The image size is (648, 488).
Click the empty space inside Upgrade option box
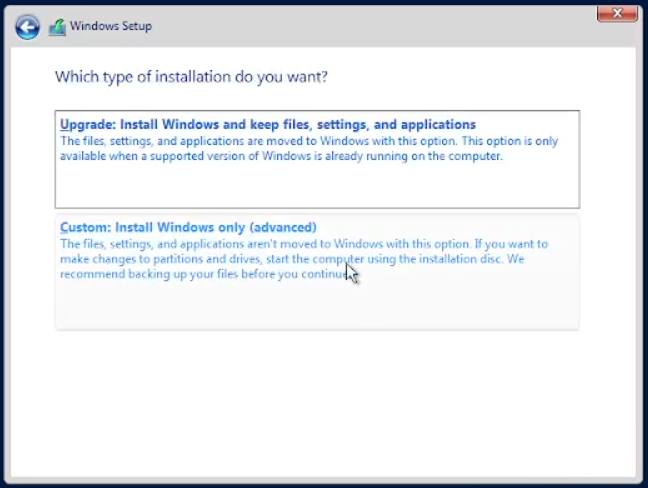pyautogui.click(x=316, y=188)
